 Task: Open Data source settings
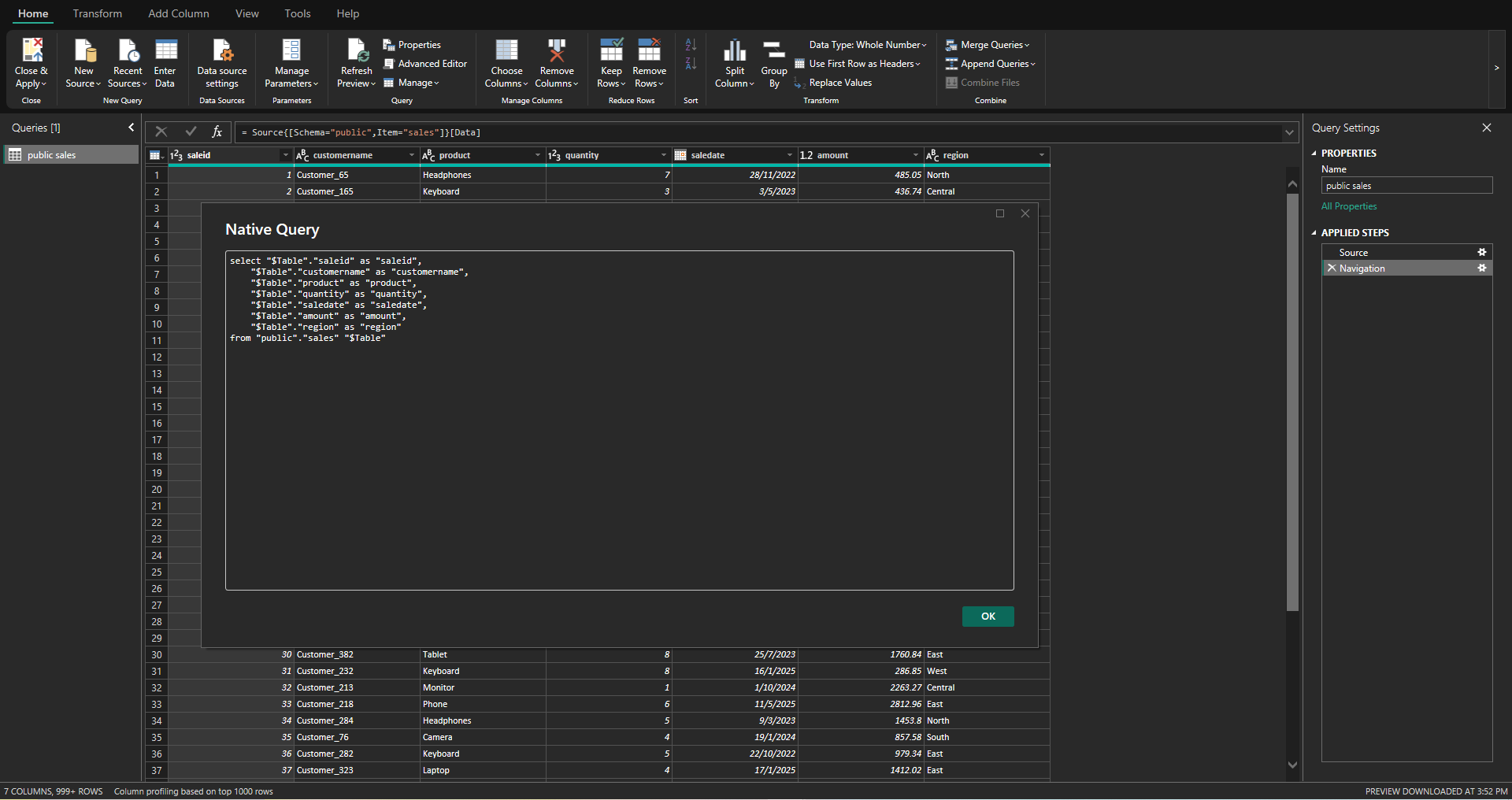(x=222, y=51)
